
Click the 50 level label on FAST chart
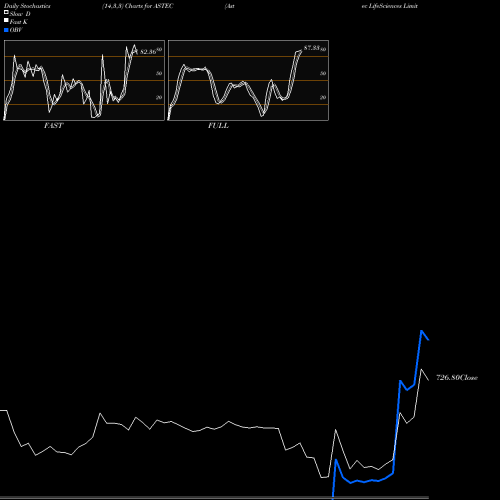coord(159,73)
